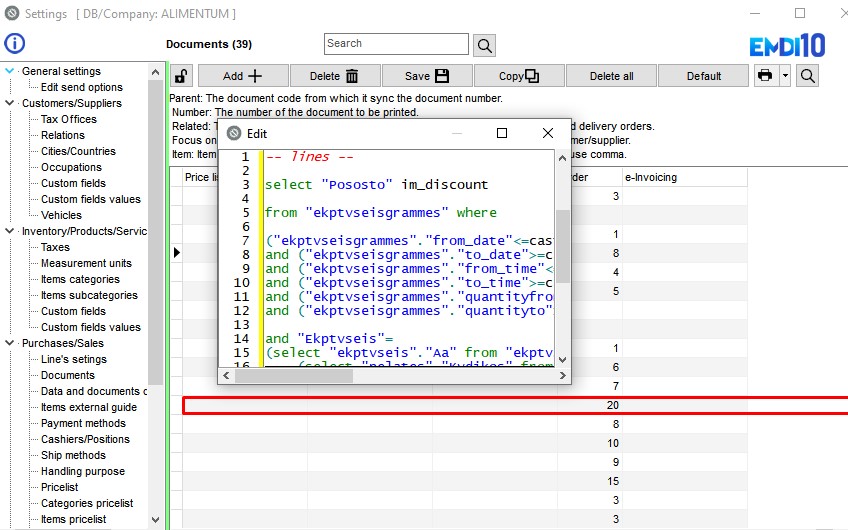This screenshot has width=848, height=530.
Task: Select Items categories in the tree
Action: [80, 279]
